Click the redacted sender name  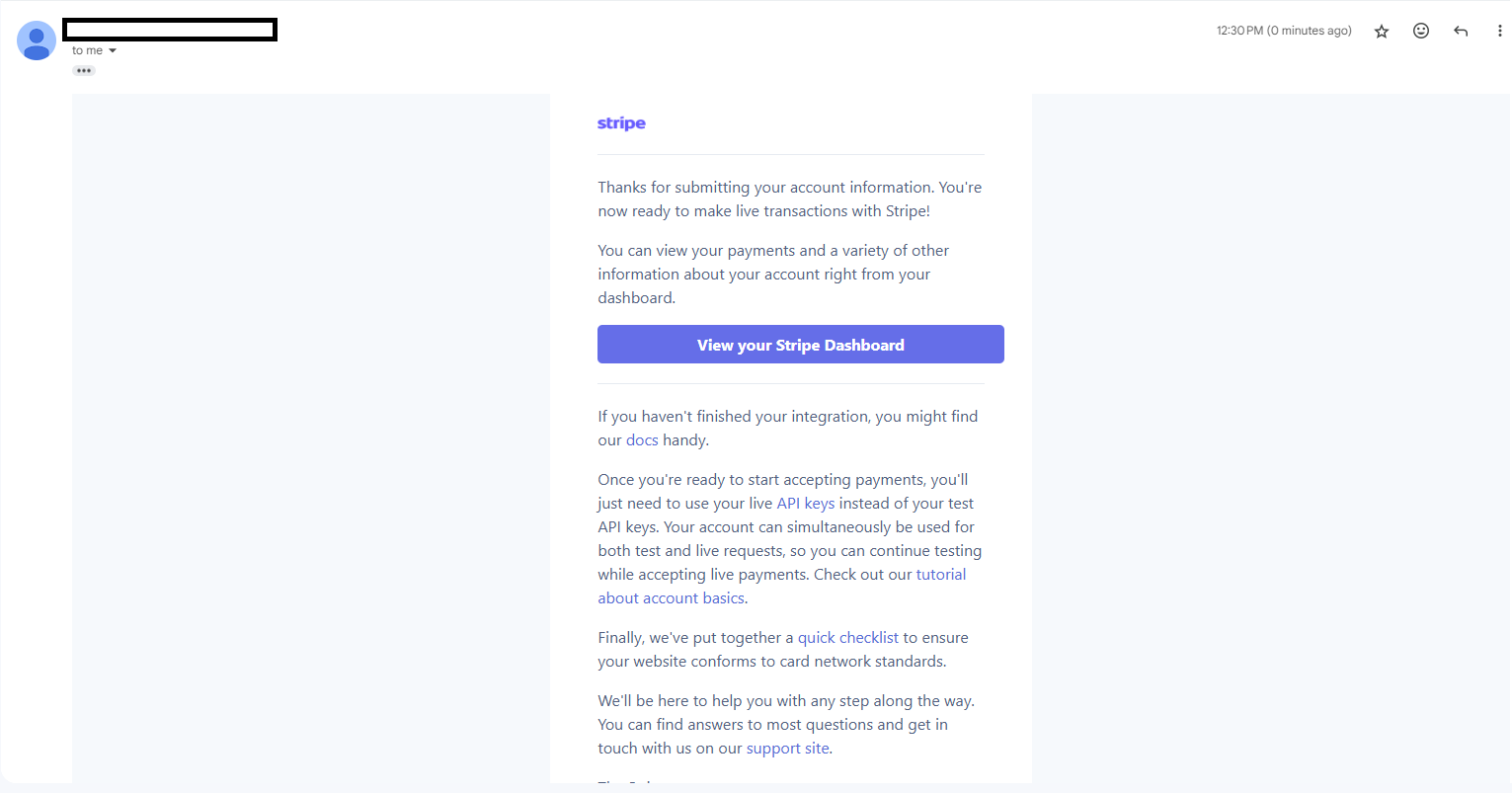click(170, 30)
